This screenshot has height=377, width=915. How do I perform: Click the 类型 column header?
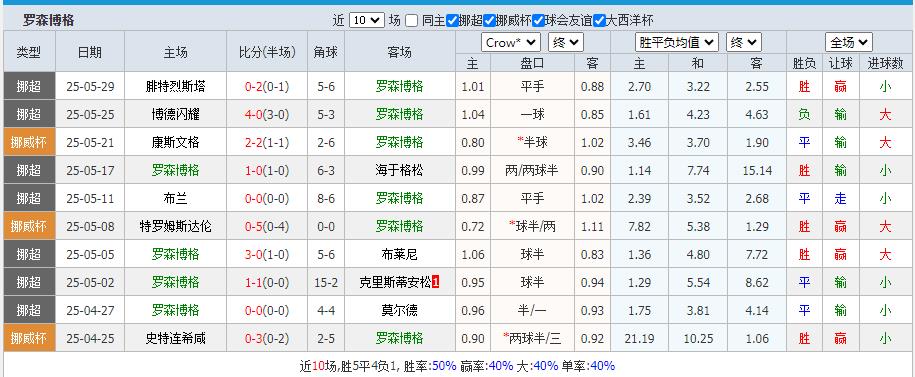(29, 52)
